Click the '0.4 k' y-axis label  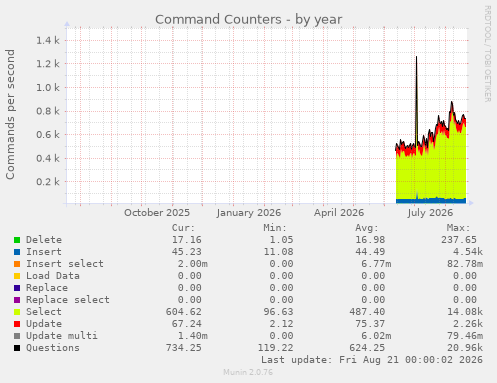(x=48, y=158)
